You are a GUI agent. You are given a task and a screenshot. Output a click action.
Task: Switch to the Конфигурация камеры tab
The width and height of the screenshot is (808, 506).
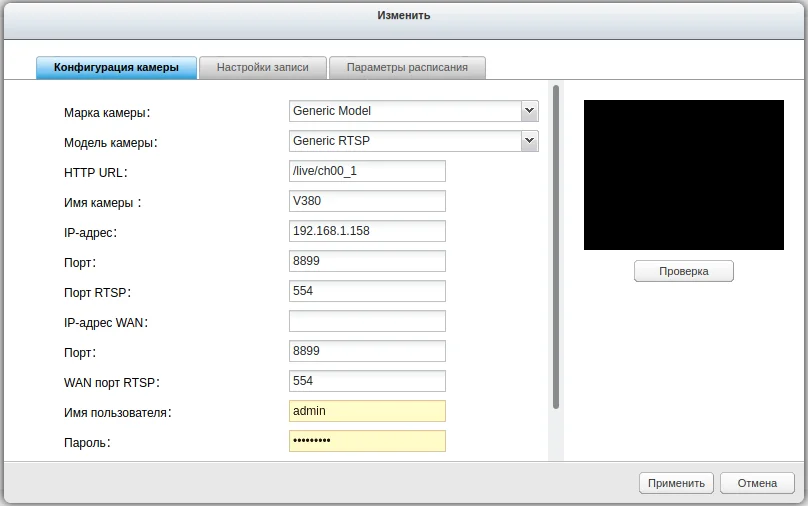point(116,68)
